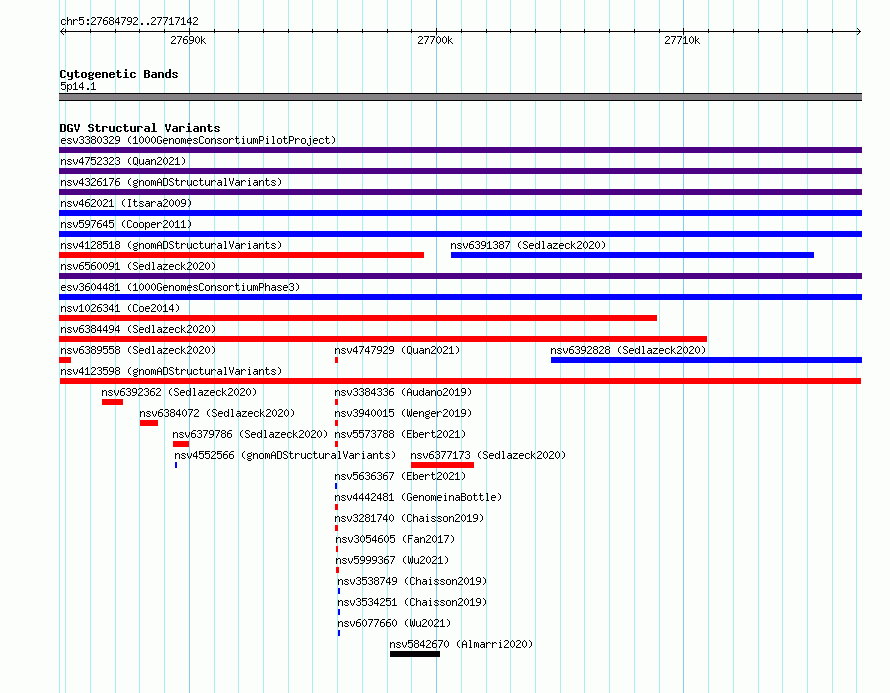Click the 27710k ruler mark
The image size is (890, 693).
point(682,40)
